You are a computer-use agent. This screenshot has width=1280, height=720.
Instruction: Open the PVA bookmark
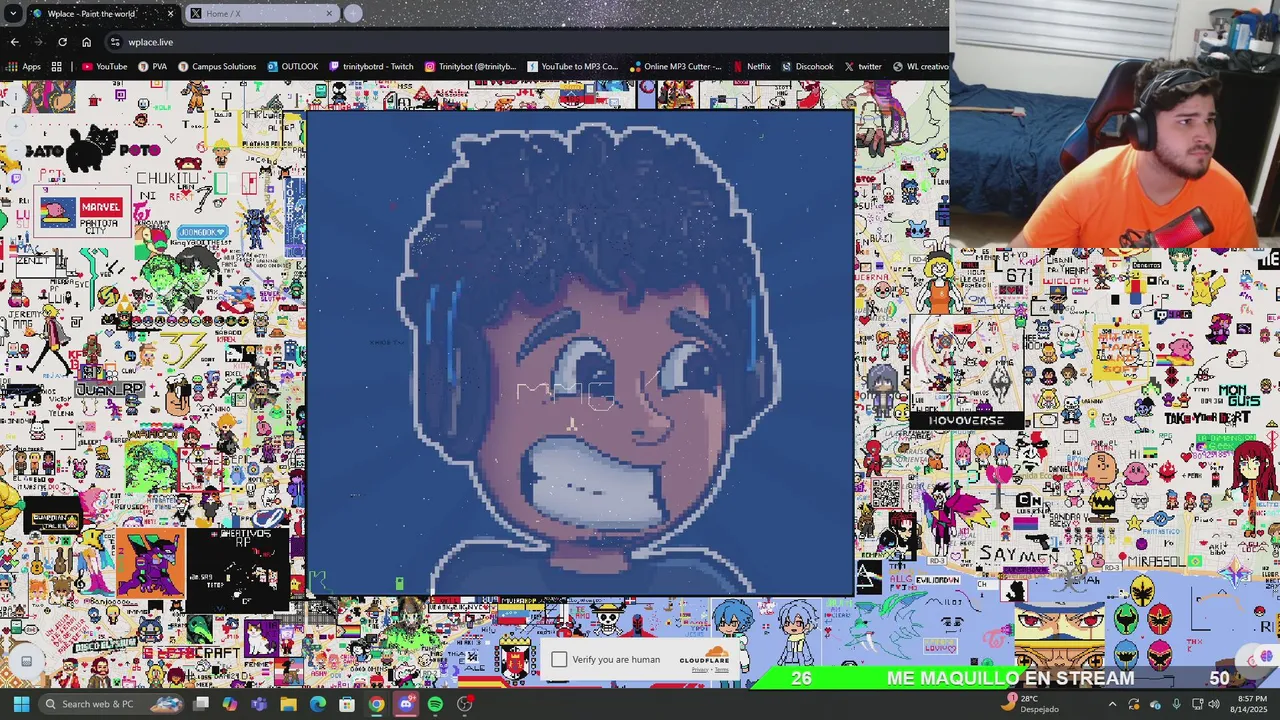(x=152, y=67)
